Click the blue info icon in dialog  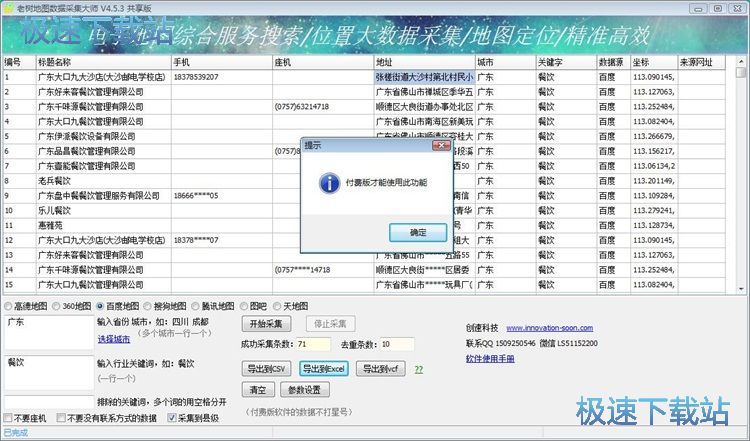click(330, 183)
